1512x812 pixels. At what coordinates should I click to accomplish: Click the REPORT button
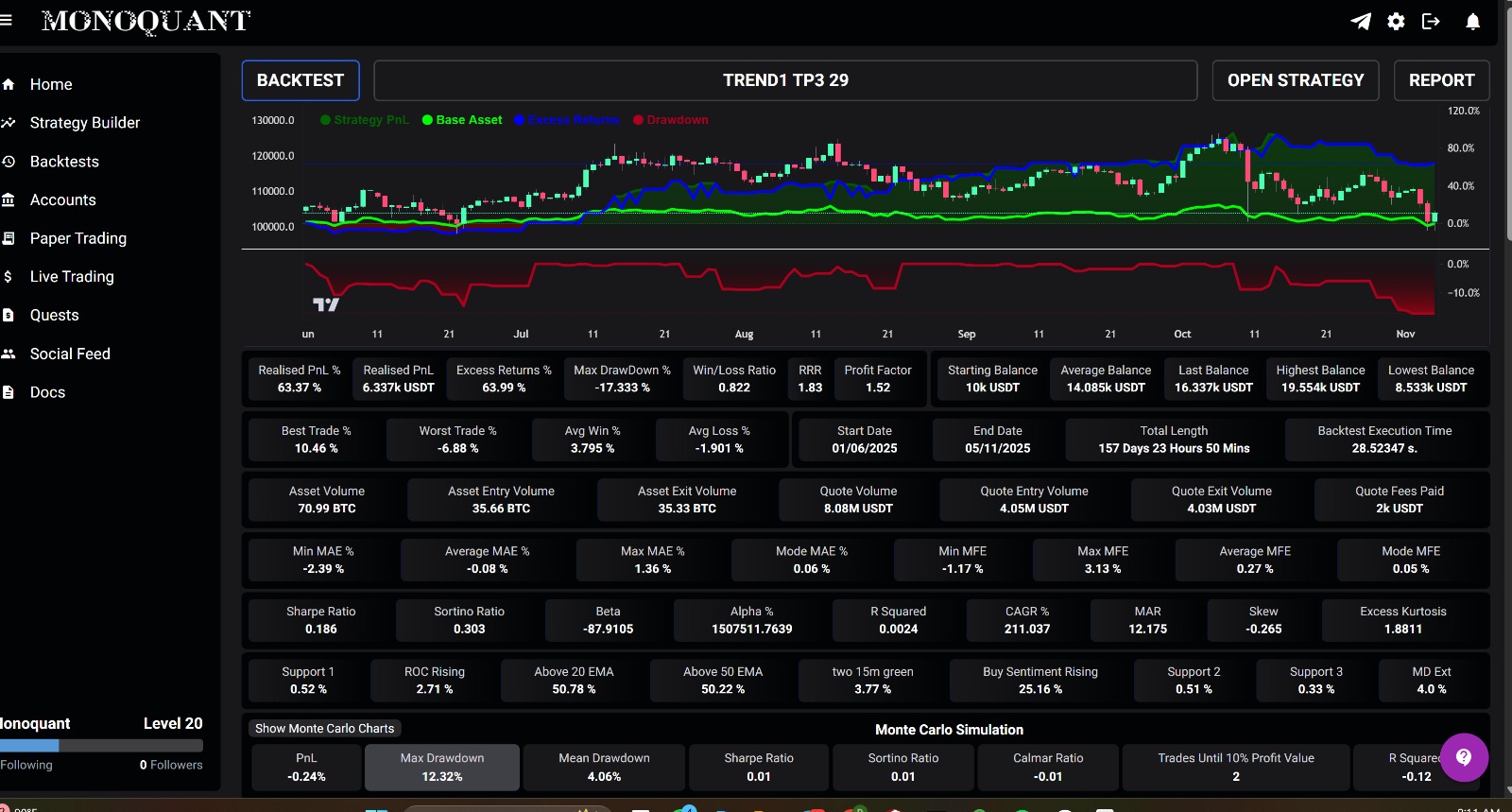(1441, 80)
